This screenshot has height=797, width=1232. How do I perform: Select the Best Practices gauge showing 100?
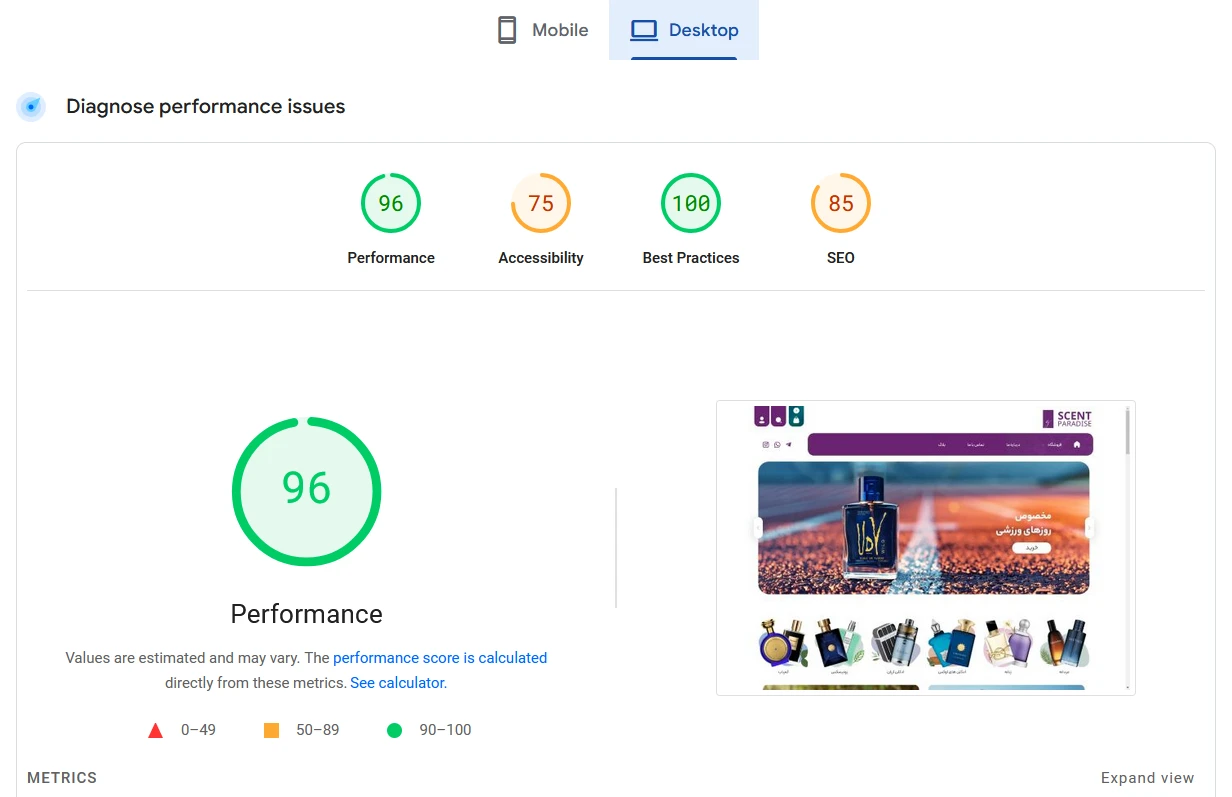pyautogui.click(x=690, y=204)
